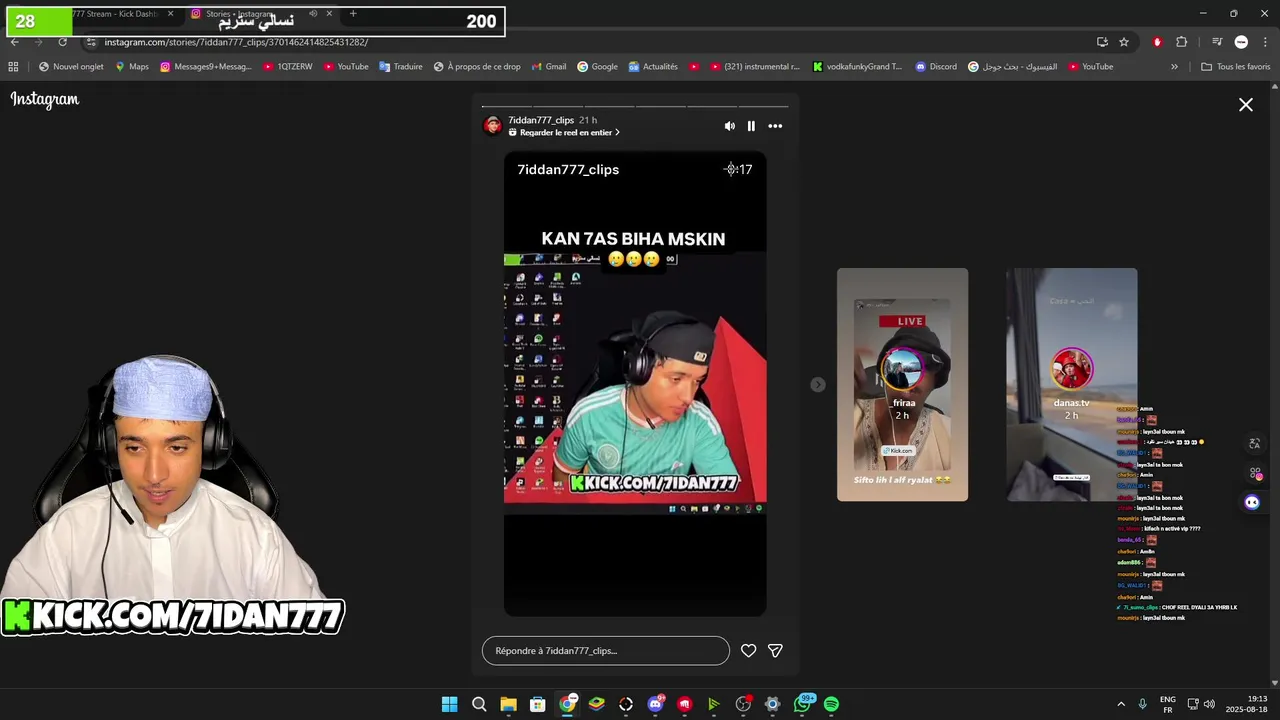Open a new browser tab
This screenshot has width=1280, height=720.
coord(353,14)
